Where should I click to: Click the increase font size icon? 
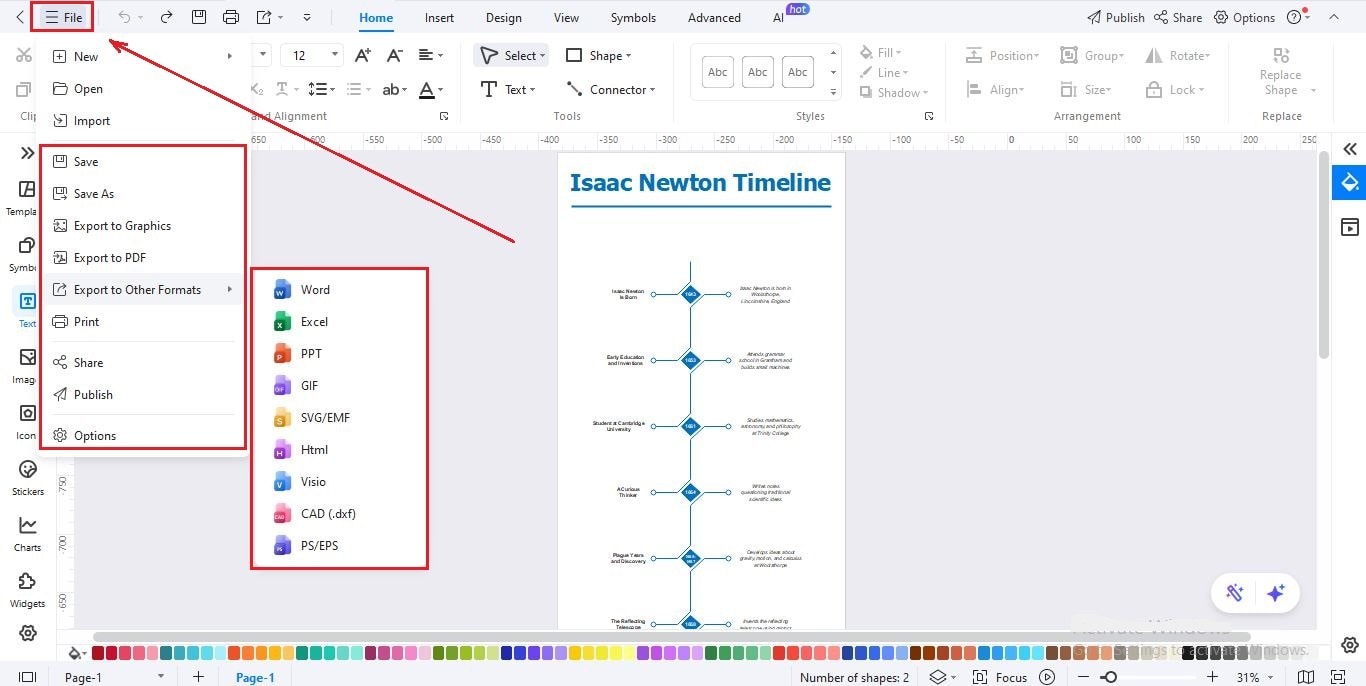coord(363,56)
